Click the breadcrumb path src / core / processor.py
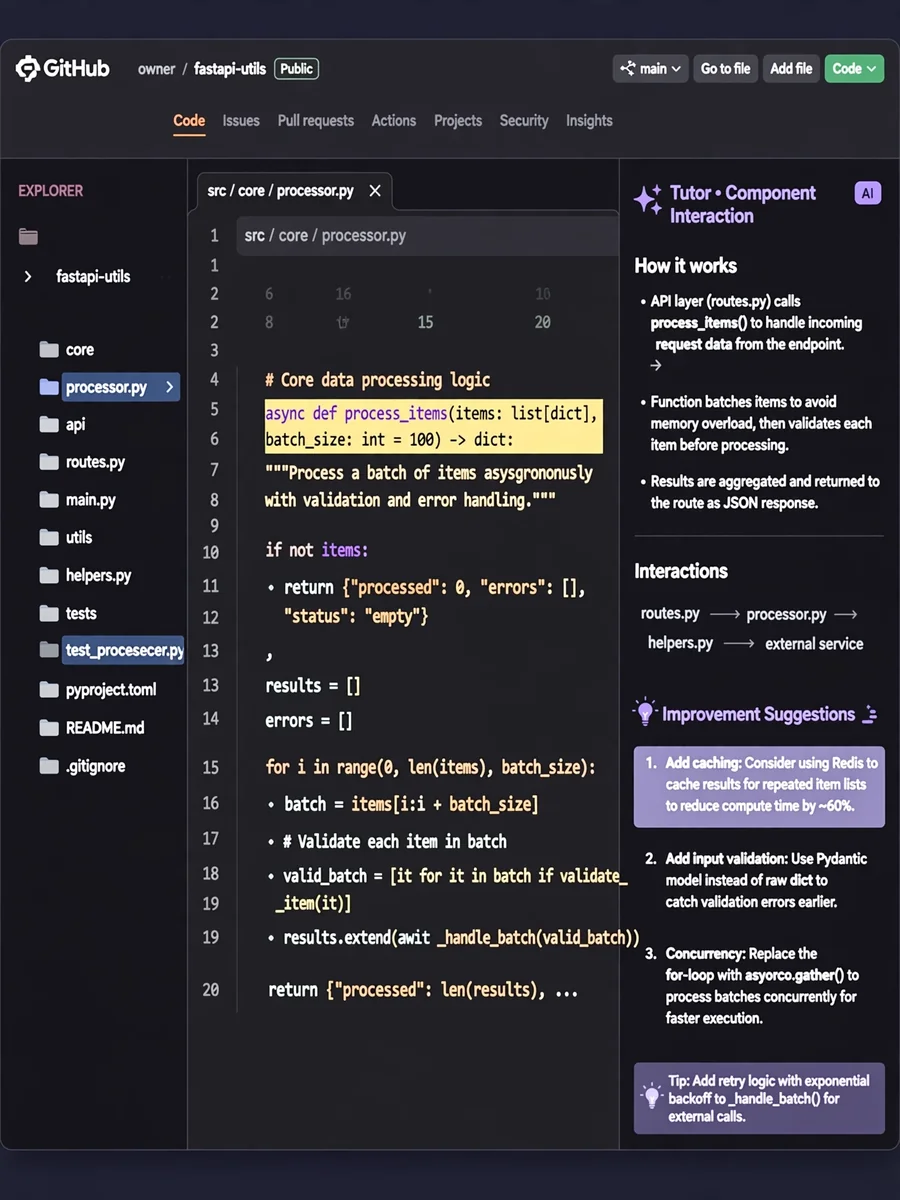900x1200 pixels. 326,236
